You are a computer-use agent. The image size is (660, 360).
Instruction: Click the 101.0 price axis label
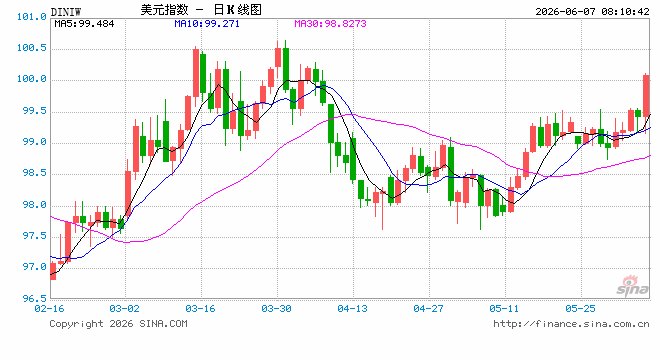coord(32,17)
